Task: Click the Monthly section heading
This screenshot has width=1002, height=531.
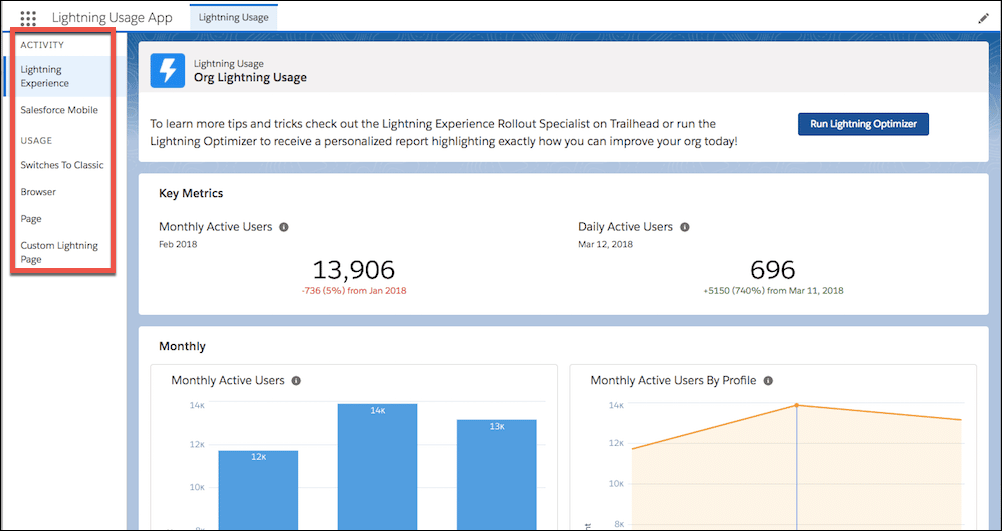Action: pos(182,346)
